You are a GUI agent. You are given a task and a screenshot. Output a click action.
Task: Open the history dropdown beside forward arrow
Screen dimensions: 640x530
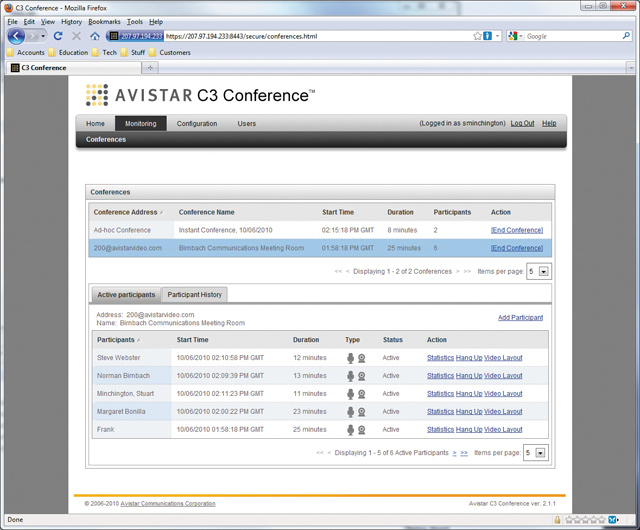pyautogui.click(x=43, y=36)
